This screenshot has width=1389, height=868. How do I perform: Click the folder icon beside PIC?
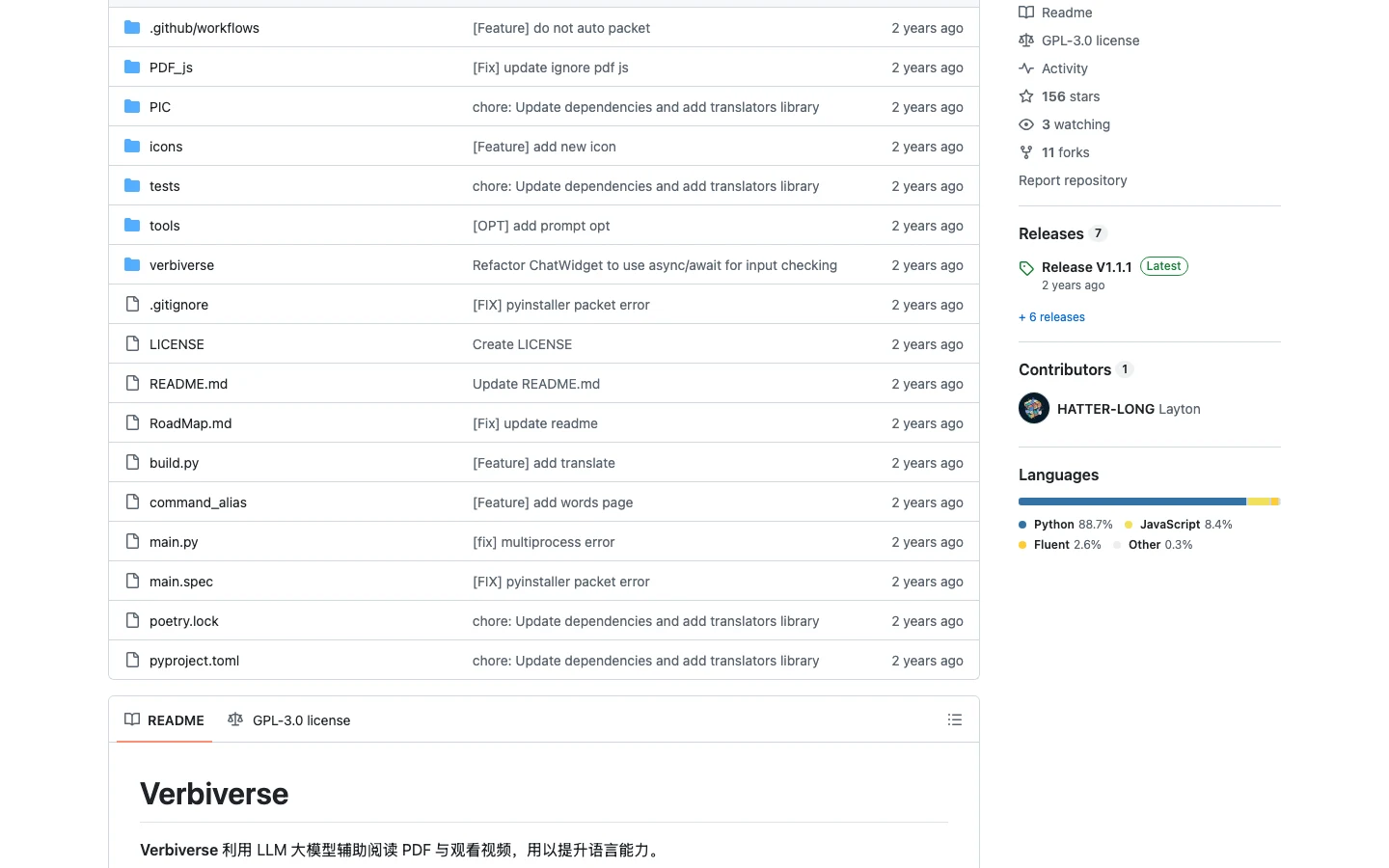pyautogui.click(x=132, y=107)
